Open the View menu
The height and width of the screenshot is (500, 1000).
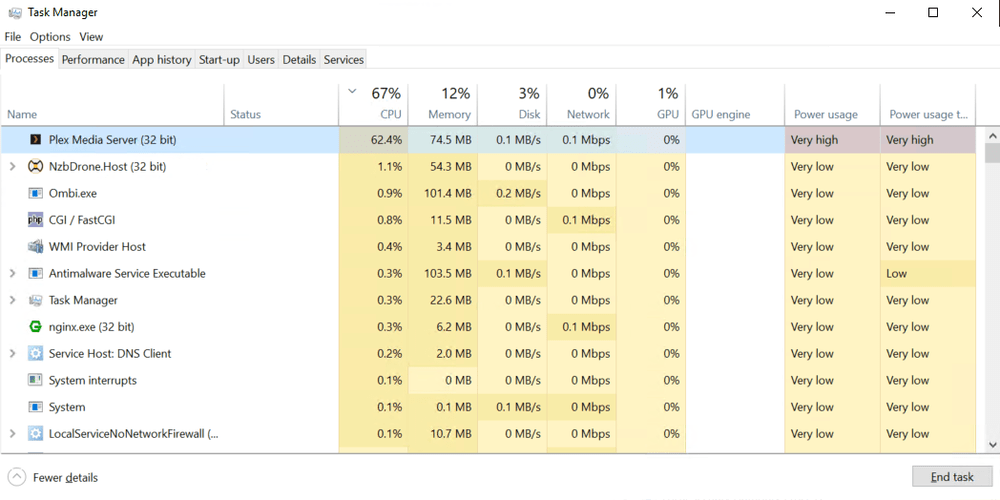pos(91,37)
